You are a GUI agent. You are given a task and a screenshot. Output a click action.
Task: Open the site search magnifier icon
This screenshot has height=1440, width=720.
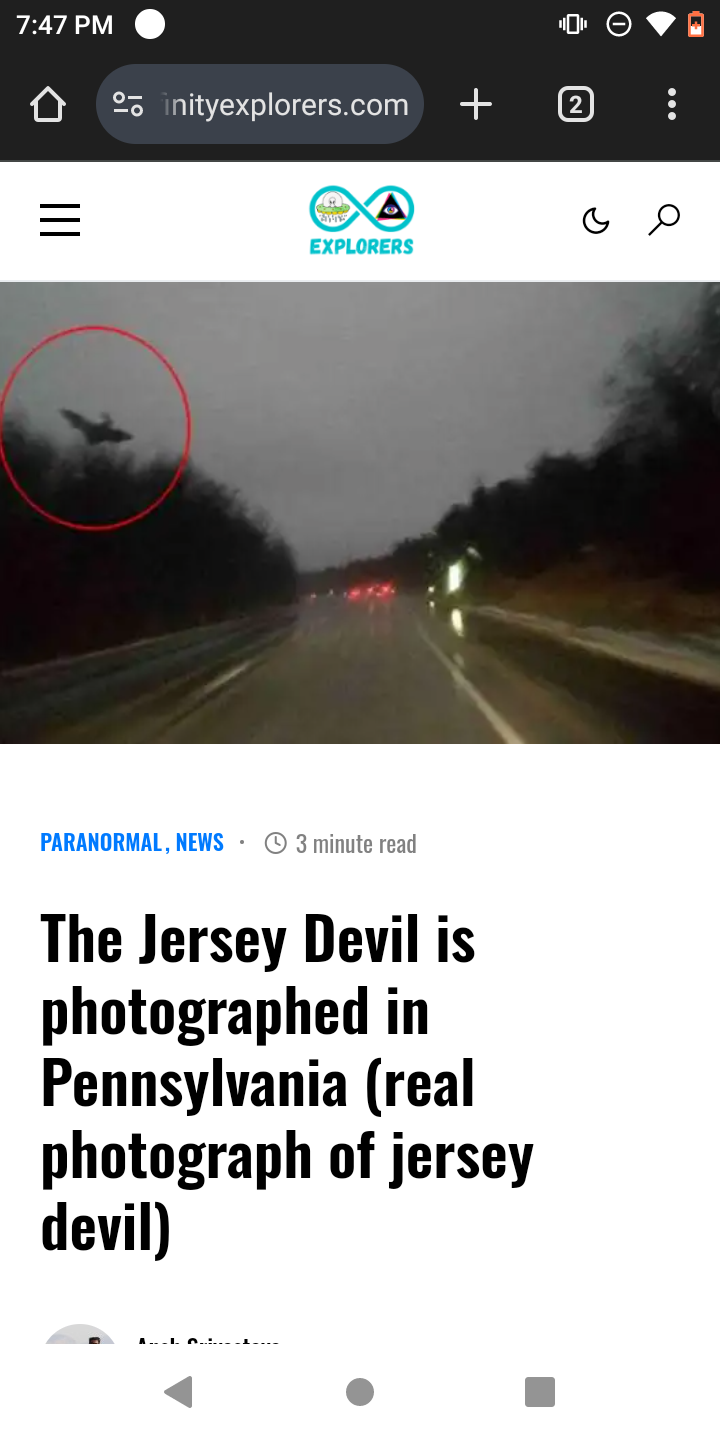(x=664, y=220)
